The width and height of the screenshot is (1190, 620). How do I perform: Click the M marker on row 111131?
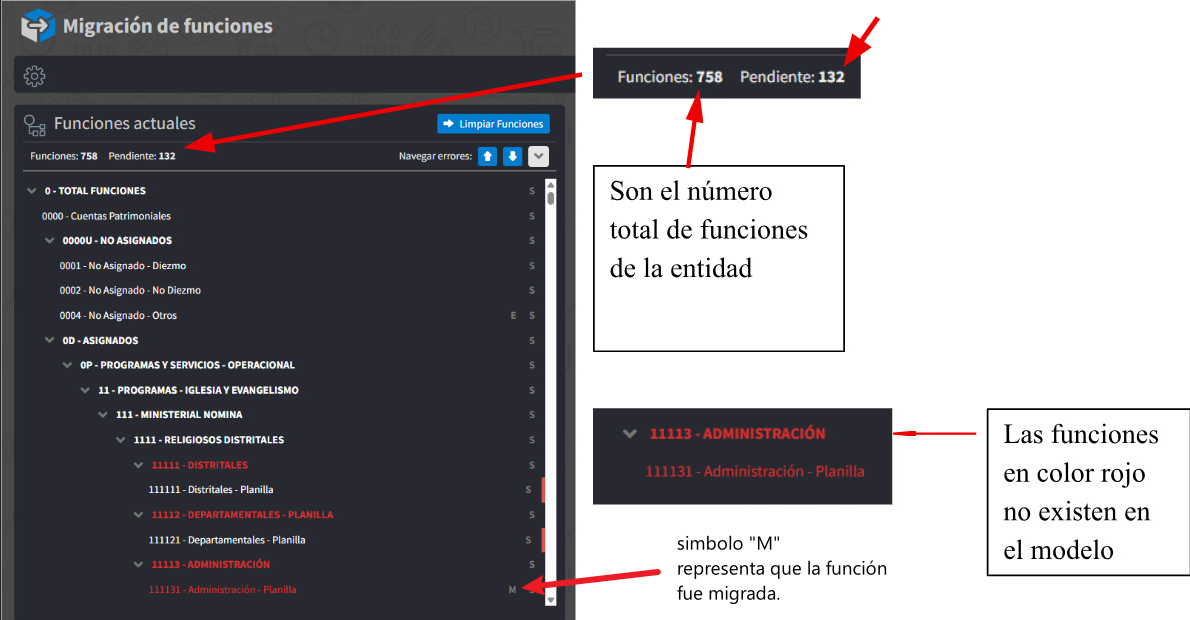pyautogui.click(x=512, y=590)
